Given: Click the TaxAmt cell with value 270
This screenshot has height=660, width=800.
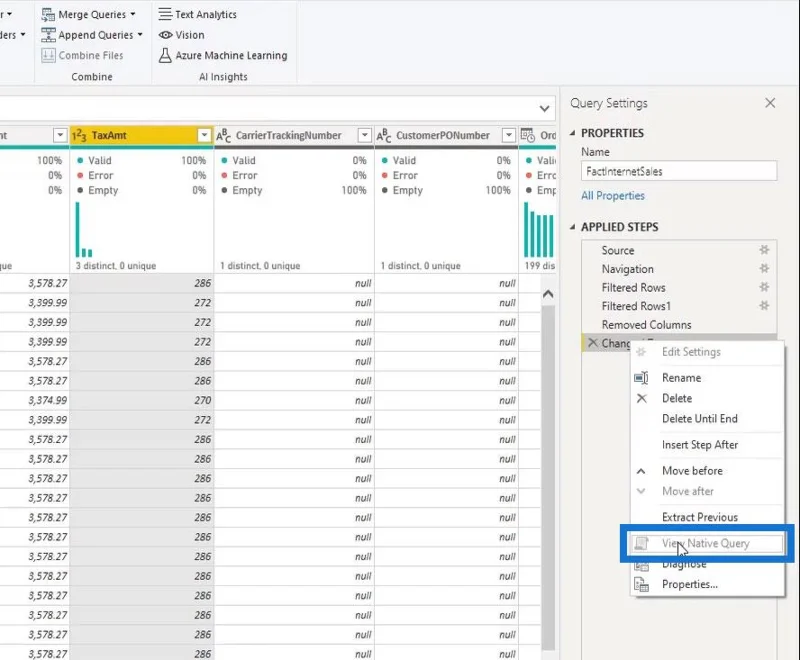Looking at the screenshot, I should click(142, 400).
